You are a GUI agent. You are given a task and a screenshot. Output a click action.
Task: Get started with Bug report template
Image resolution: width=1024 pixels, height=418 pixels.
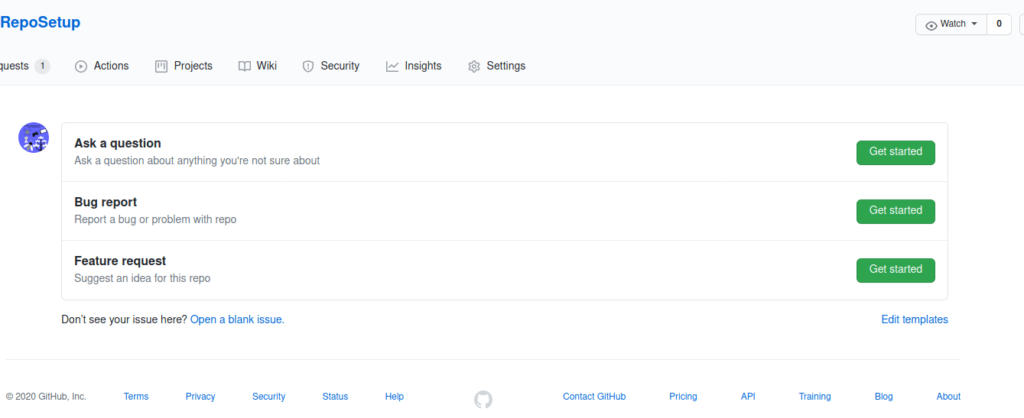pyautogui.click(x=895, y=211)
